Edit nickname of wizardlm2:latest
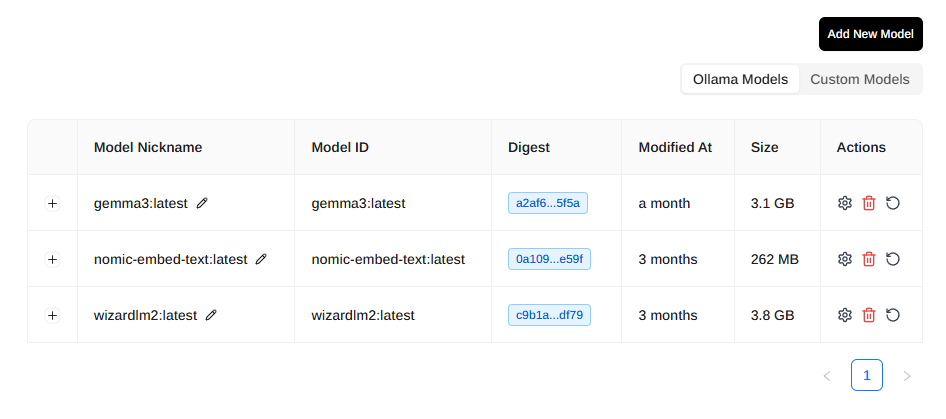 [x=211, y=315]
